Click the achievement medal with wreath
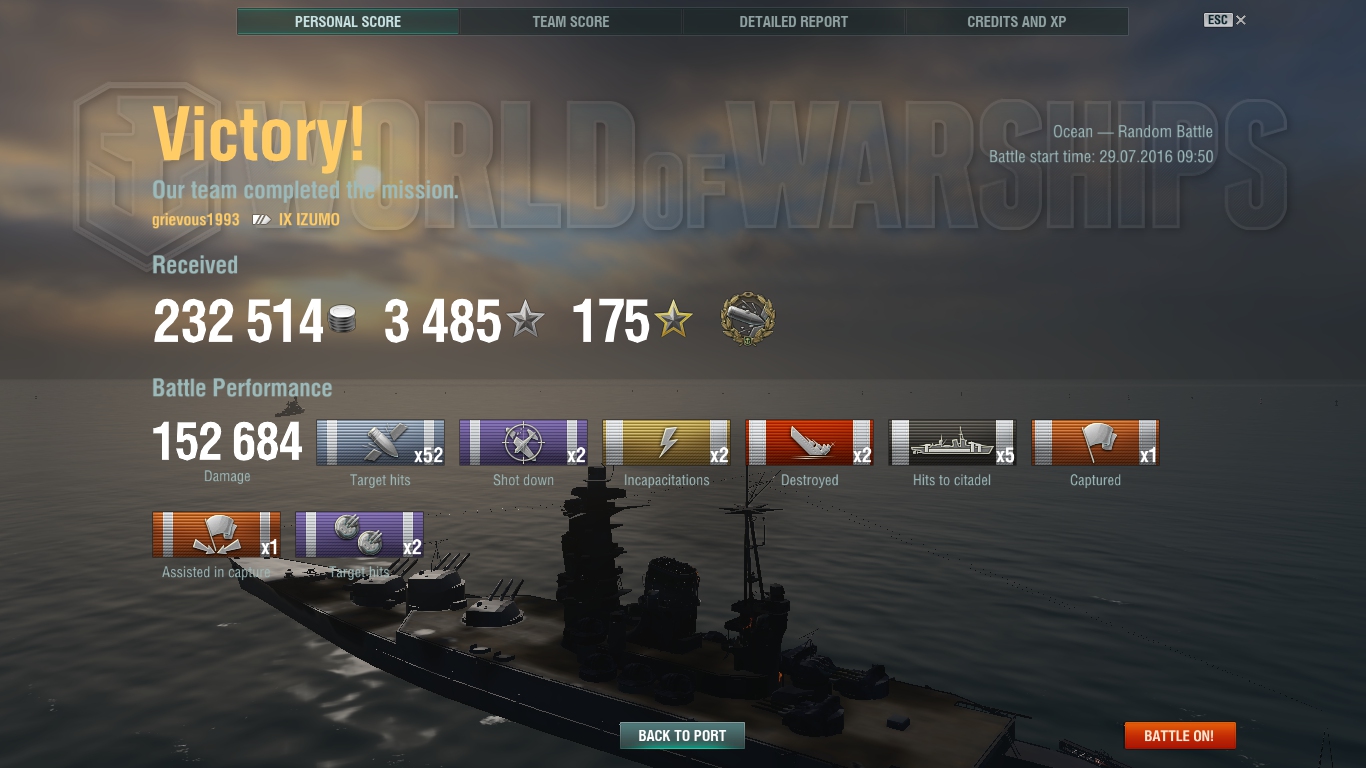The width and height of the screenshot is (1366, 768). 747,320
